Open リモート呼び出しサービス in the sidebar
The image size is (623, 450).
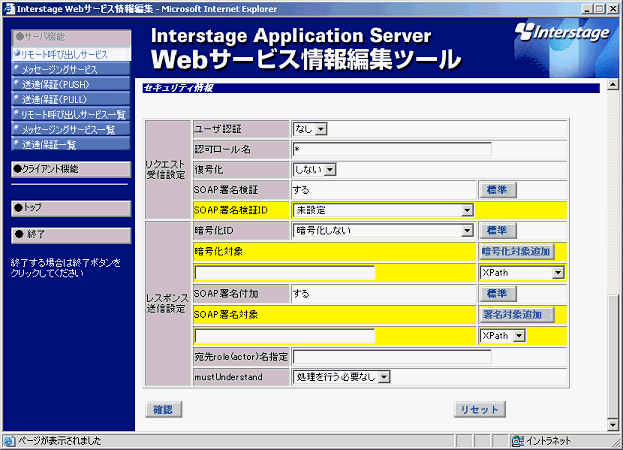[71, 54]
